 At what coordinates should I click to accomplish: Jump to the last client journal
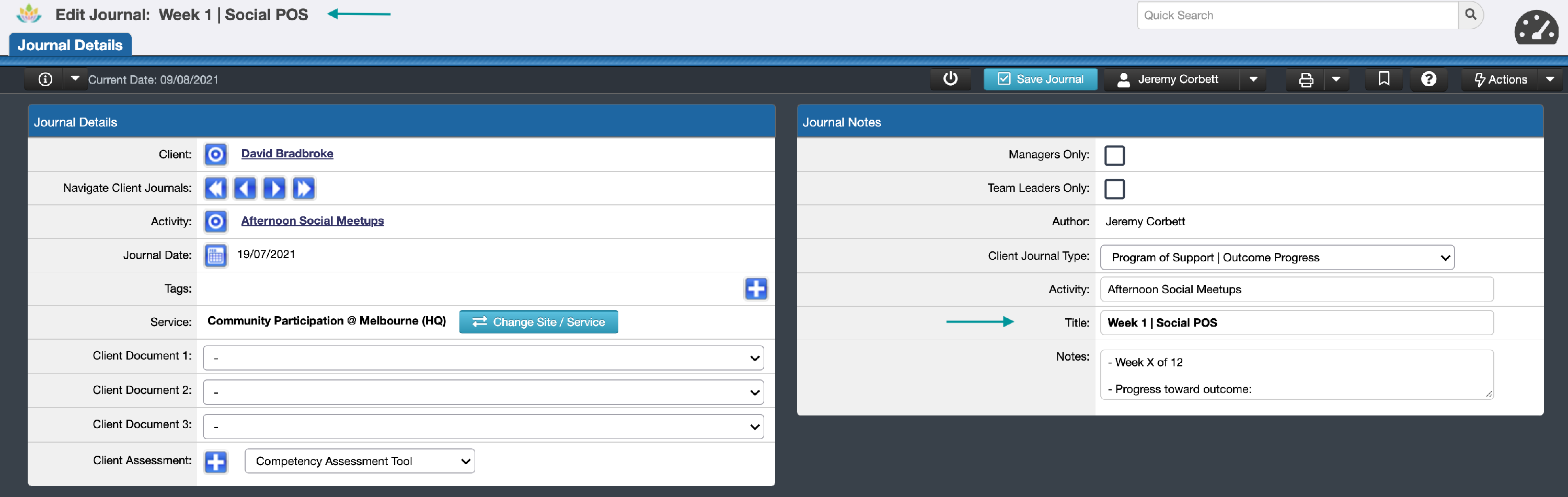[x=304, y=188]
